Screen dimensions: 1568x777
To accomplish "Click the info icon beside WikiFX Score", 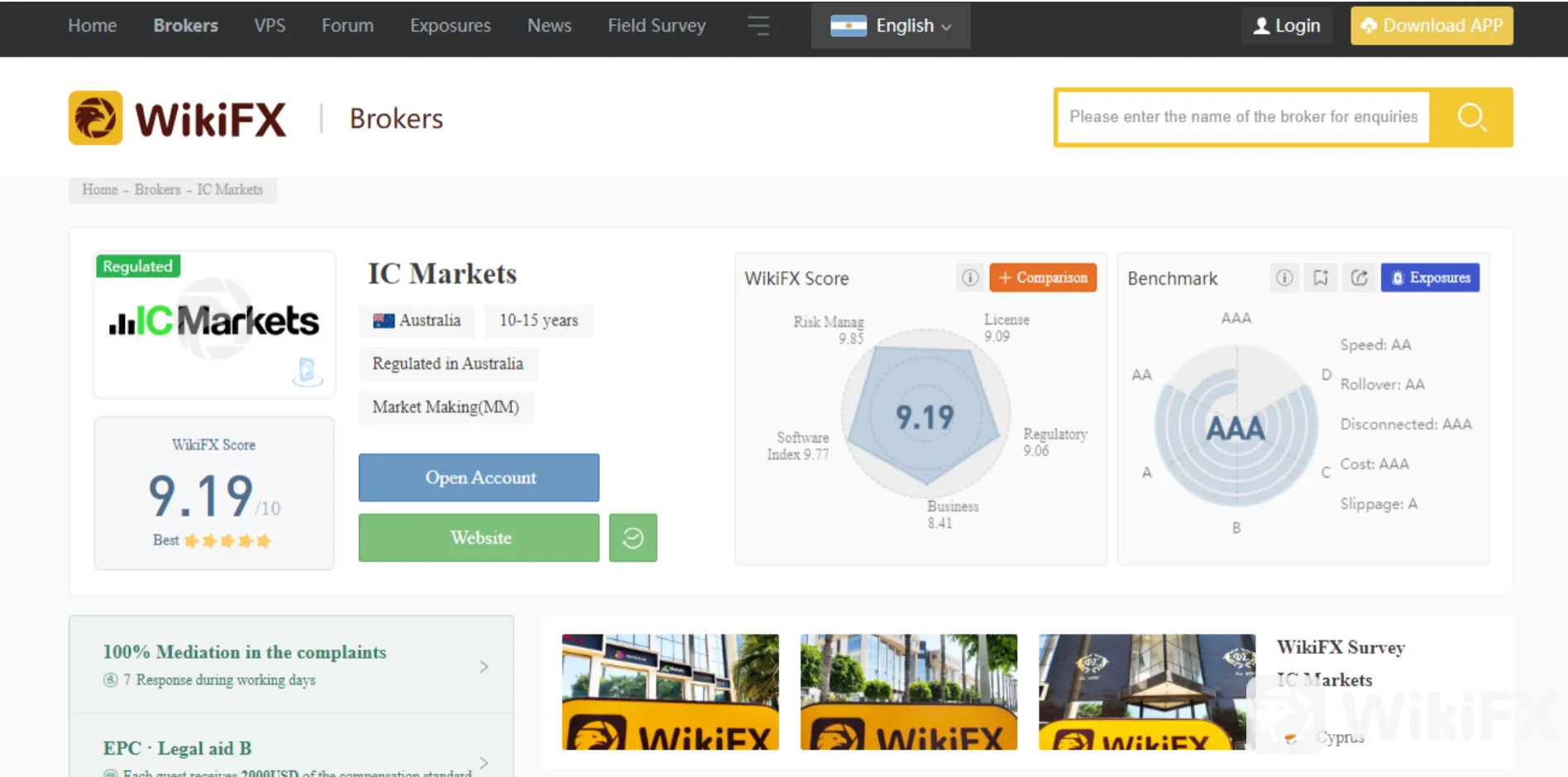I will coord(970,278).
